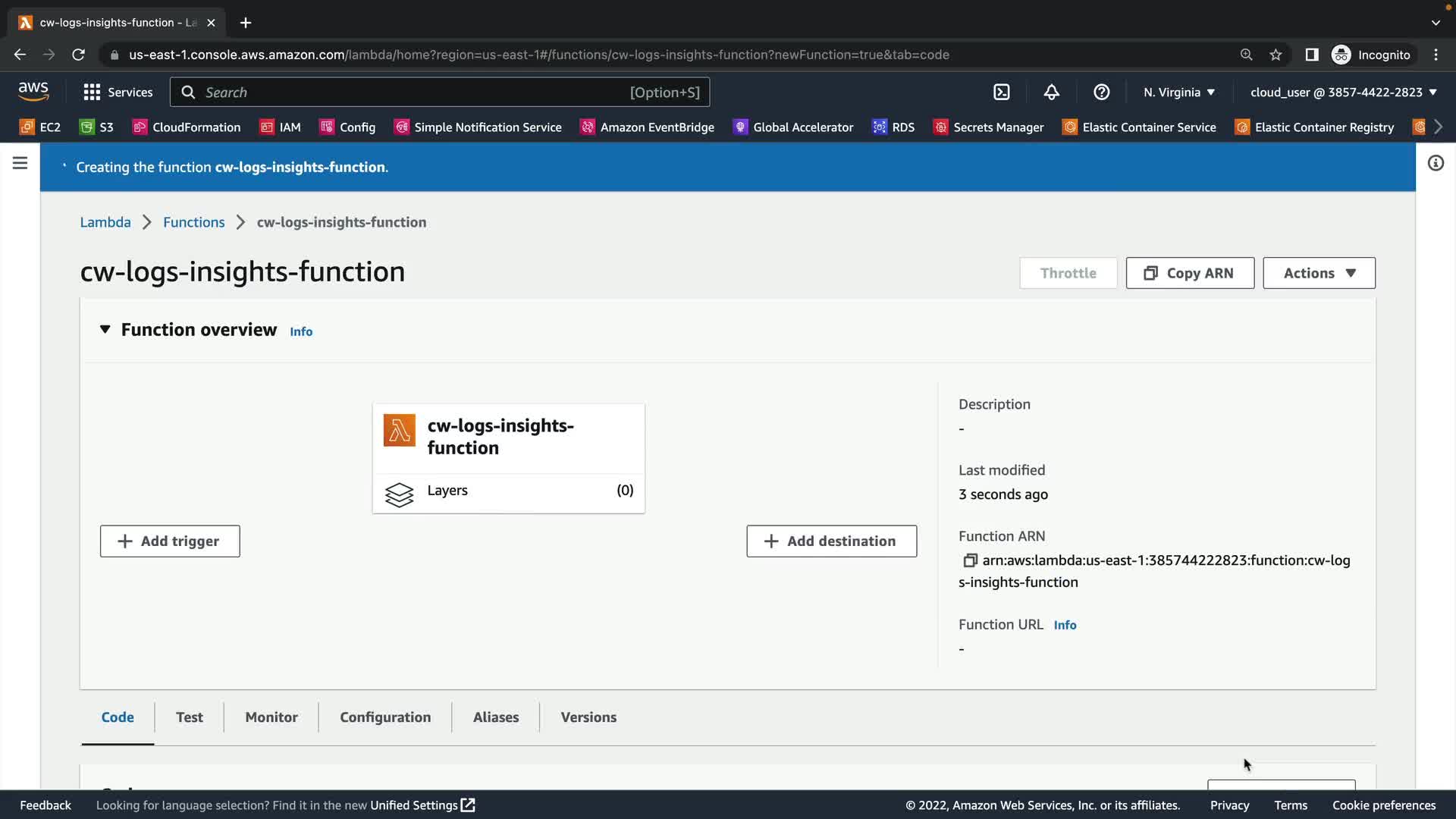
Task: Click the Add trigger button
Action: pyautogui.click(x=170, y=541)
